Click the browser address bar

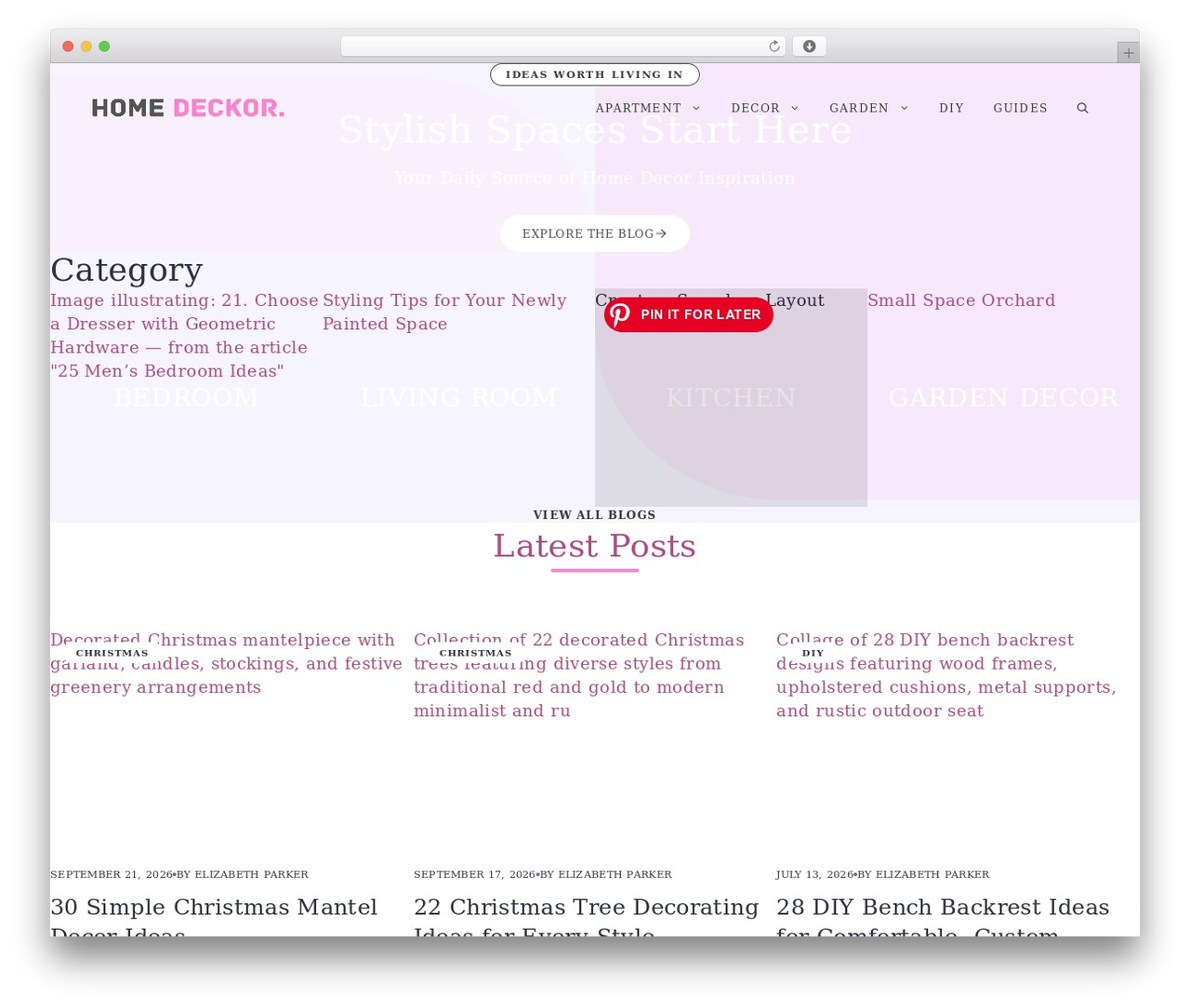562,46
